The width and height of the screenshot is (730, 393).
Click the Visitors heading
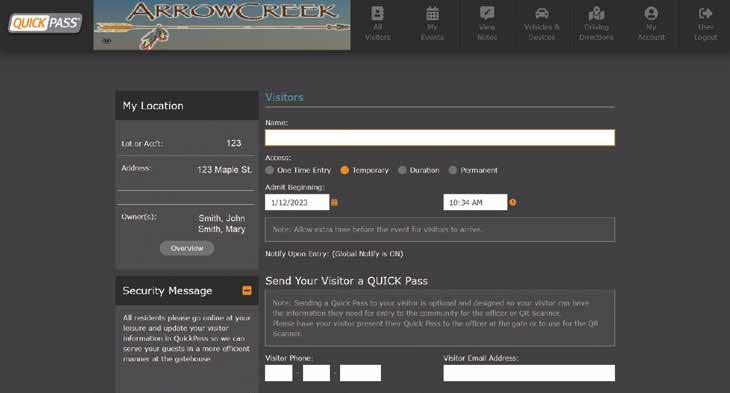[x=284, y=97]
